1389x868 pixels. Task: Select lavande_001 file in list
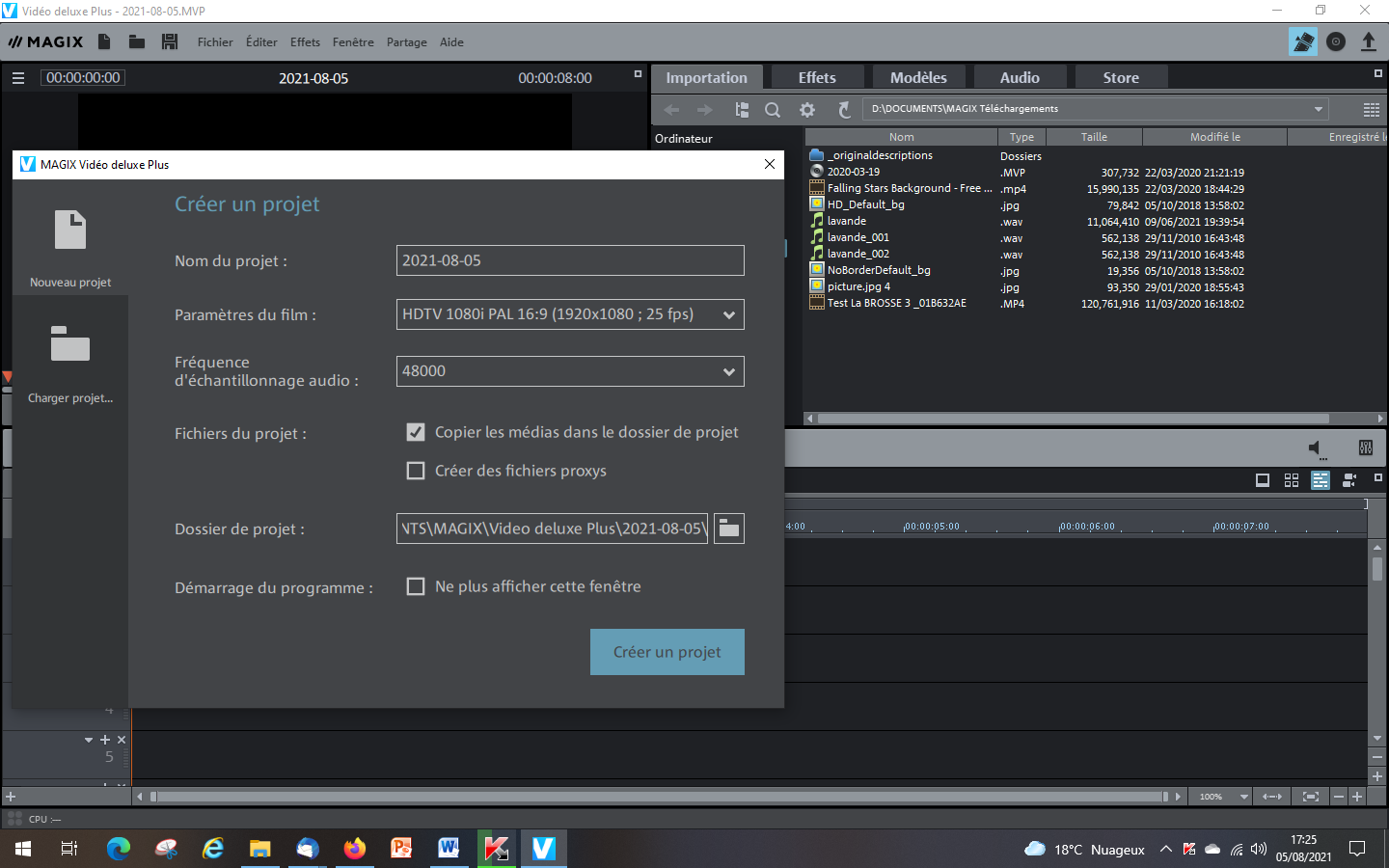(x=858, y=237)
